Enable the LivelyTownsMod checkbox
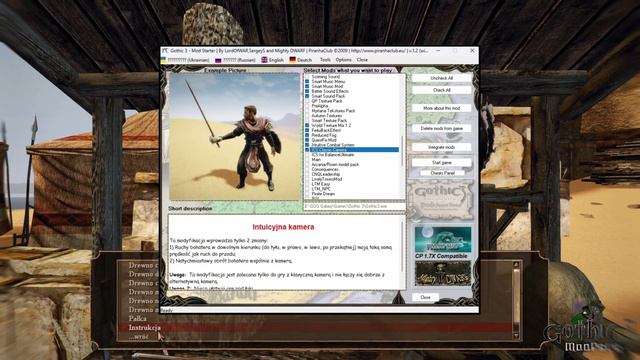The height and width of the screenshot is (360, 640). click(307, 179)
